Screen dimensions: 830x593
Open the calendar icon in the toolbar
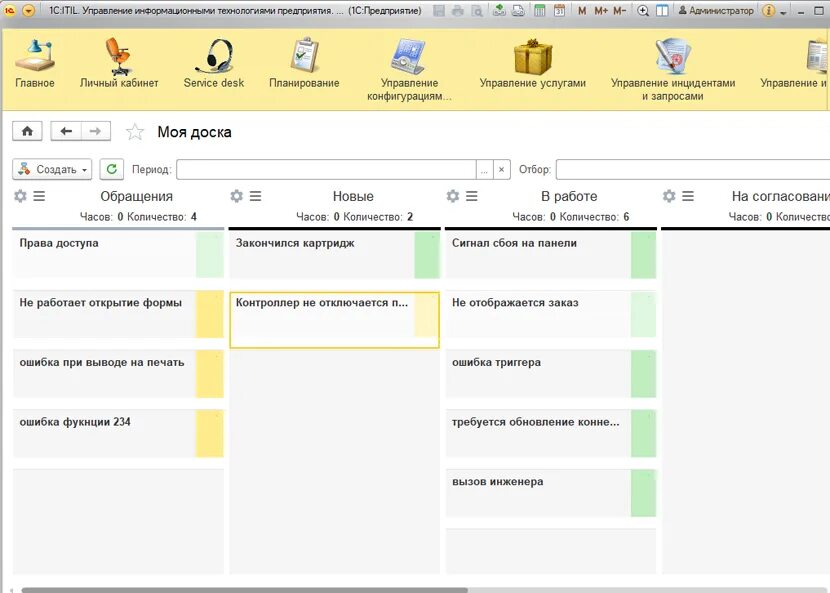560,9
